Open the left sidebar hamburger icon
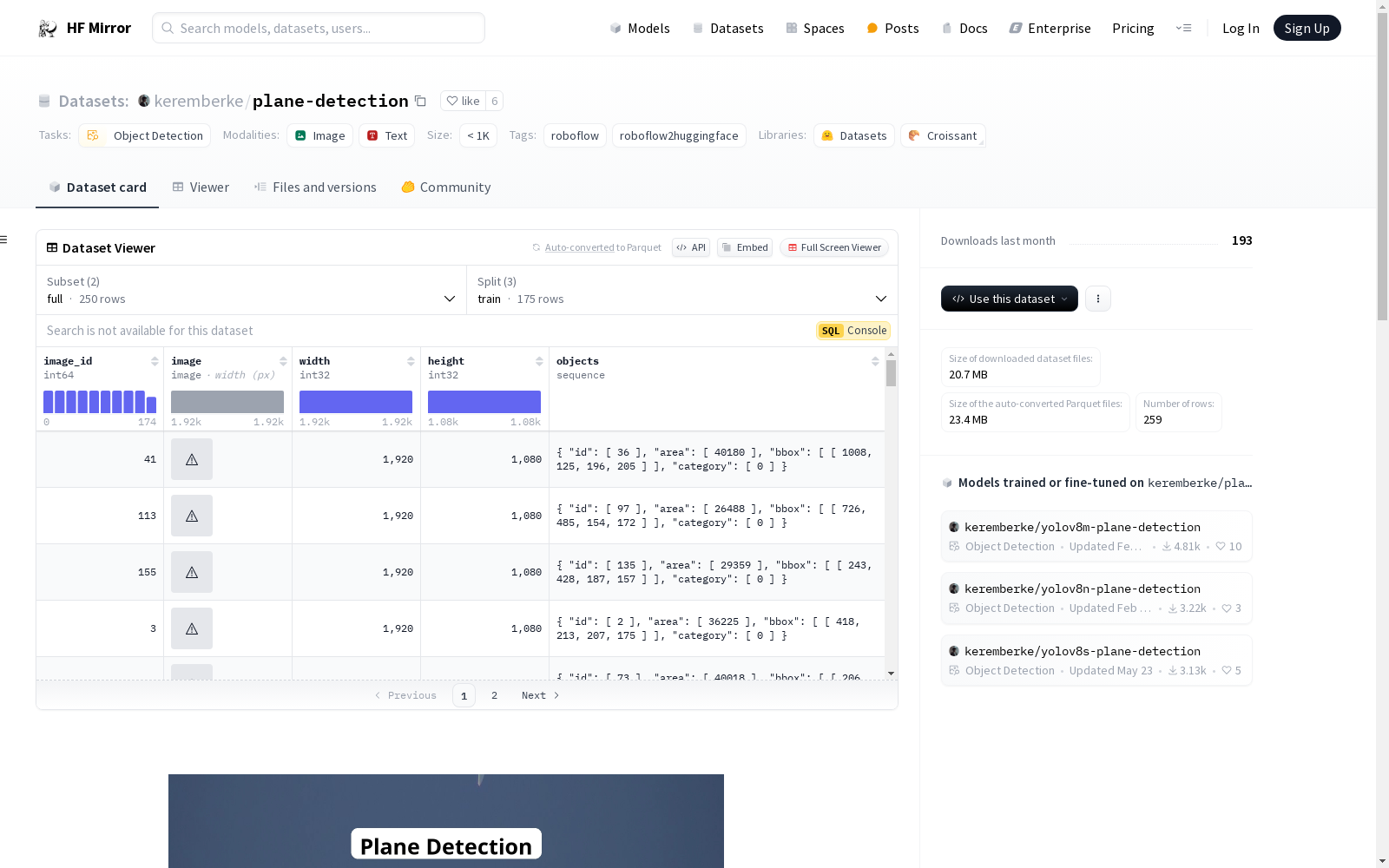1389x868 pixels. tap(4, 240)
